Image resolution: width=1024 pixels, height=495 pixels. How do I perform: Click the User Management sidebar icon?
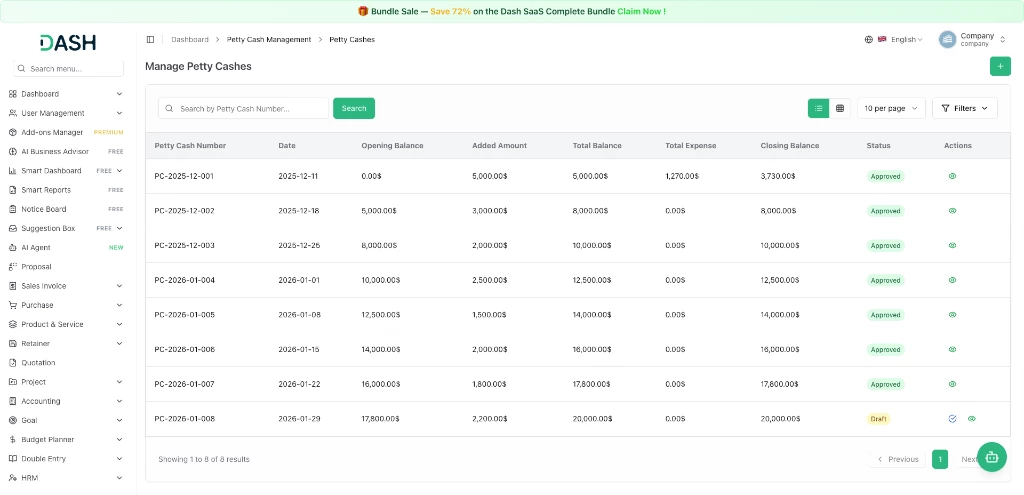click(x=12, y=113)
